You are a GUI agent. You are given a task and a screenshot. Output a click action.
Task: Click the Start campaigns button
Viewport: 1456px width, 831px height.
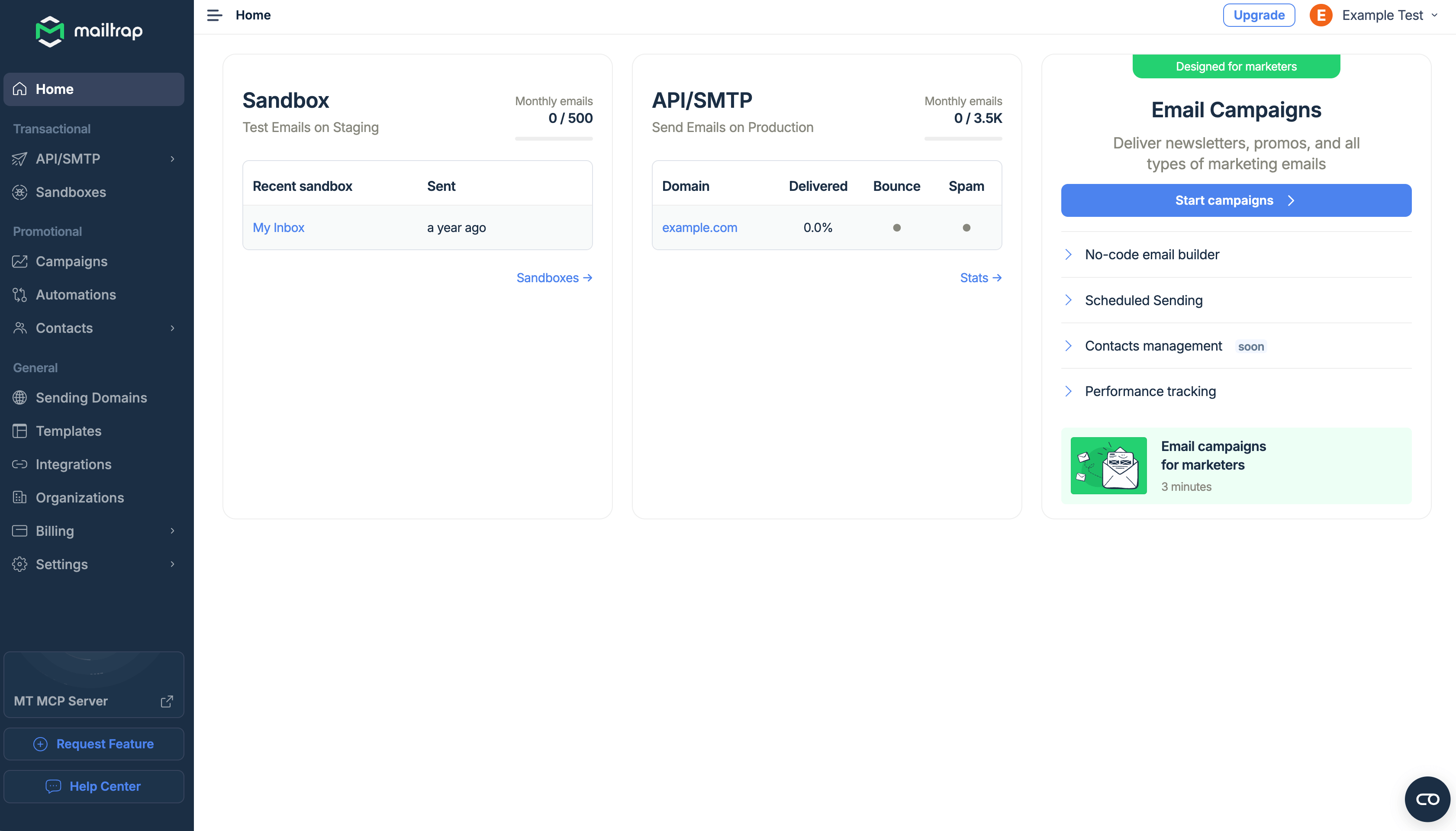coord(1236,200)
